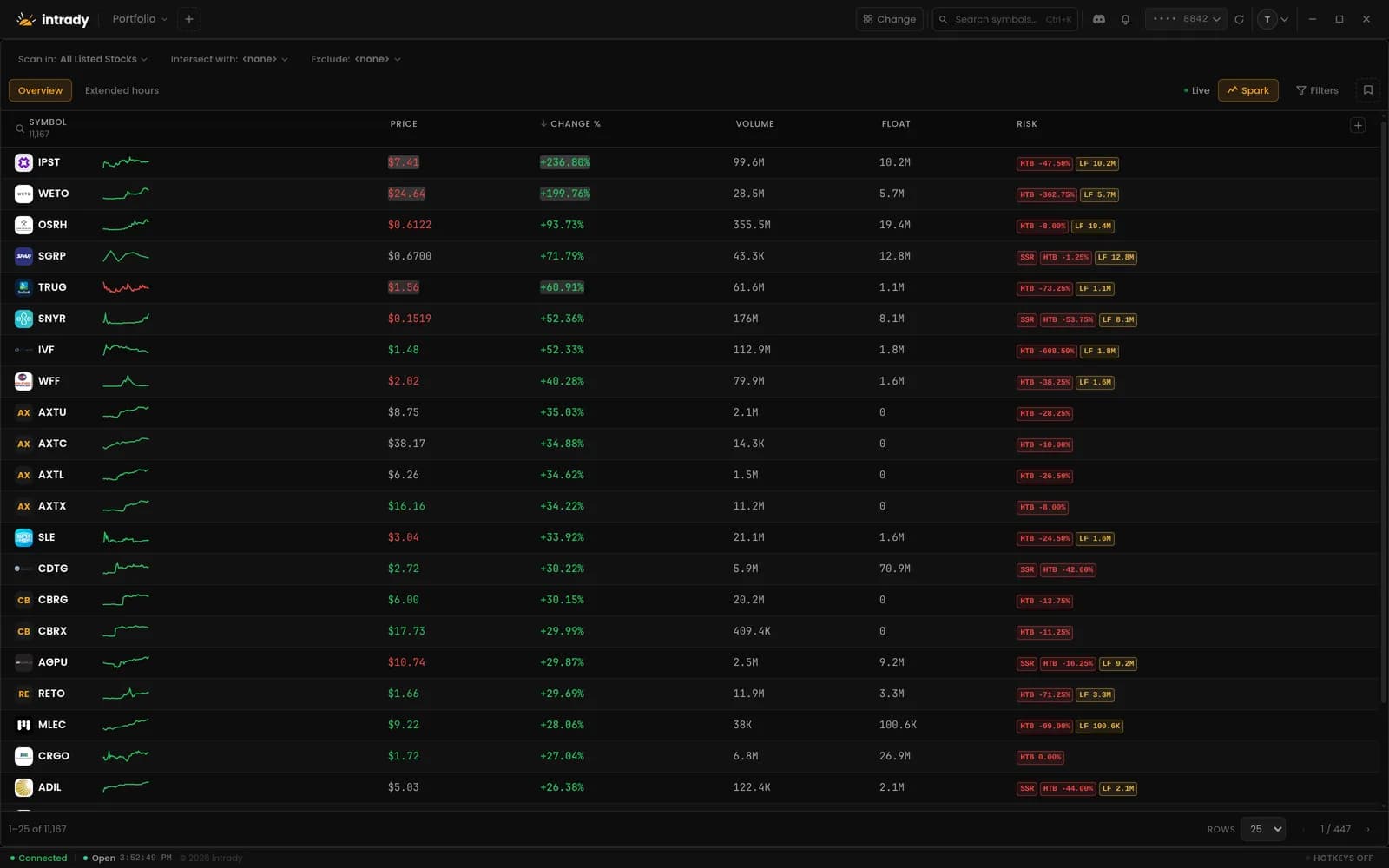
Task: Click CDTG SSR risk tag
Action: tap(1027, 569)
